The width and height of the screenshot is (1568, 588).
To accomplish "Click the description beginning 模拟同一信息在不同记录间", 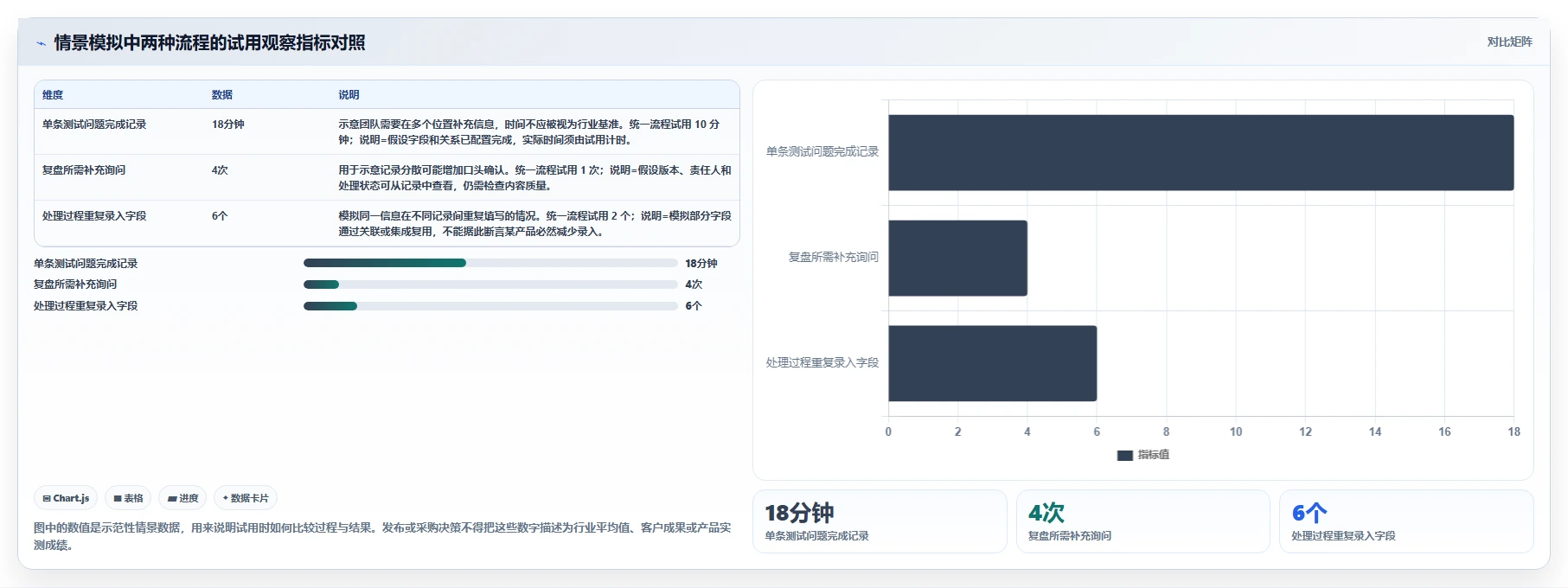I will point(534,224).
